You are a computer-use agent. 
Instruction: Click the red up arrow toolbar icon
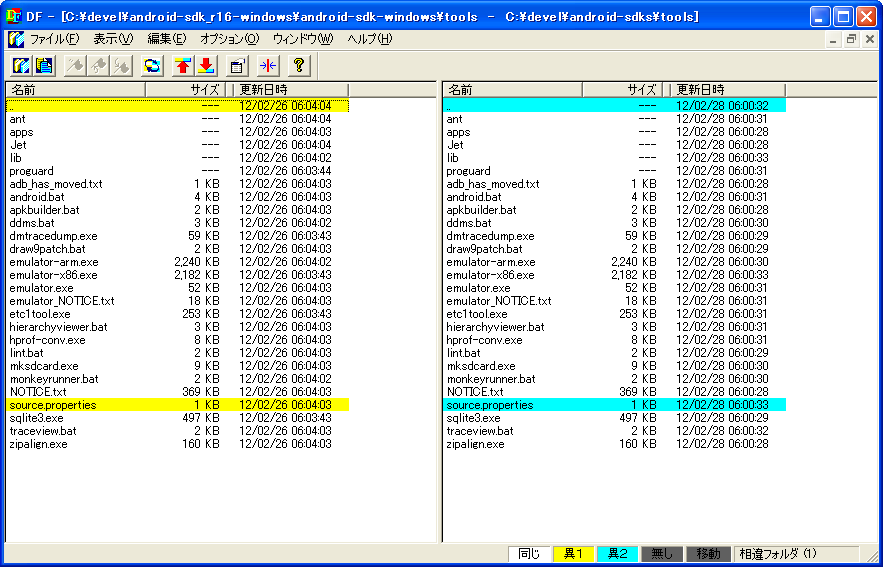[x=182, y=66]
